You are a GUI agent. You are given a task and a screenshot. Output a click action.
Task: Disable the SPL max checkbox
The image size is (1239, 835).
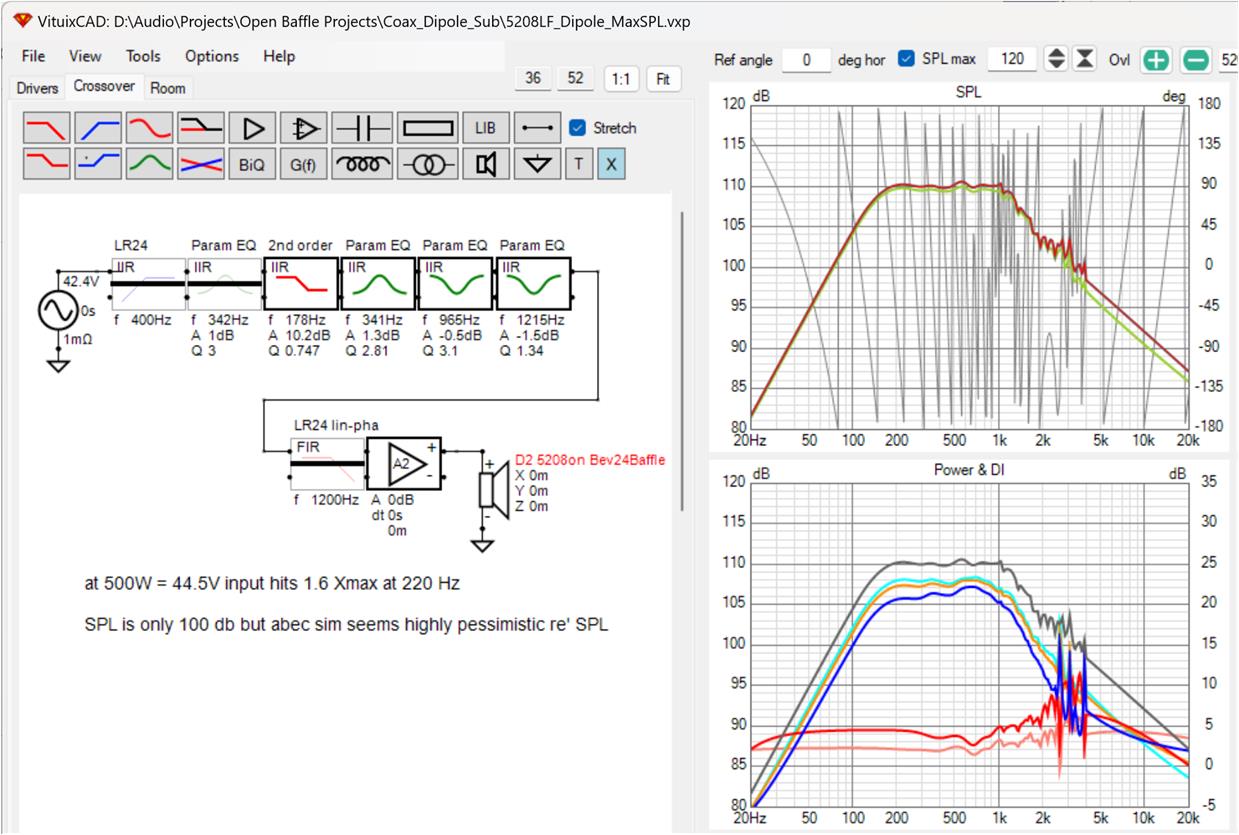(x=906, y=59)
